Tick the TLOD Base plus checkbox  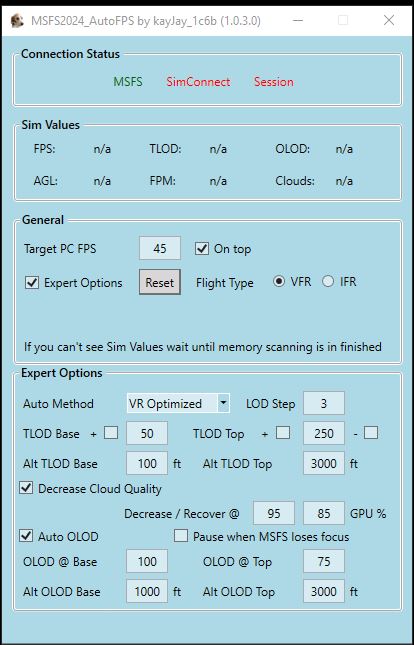[111, 433]
